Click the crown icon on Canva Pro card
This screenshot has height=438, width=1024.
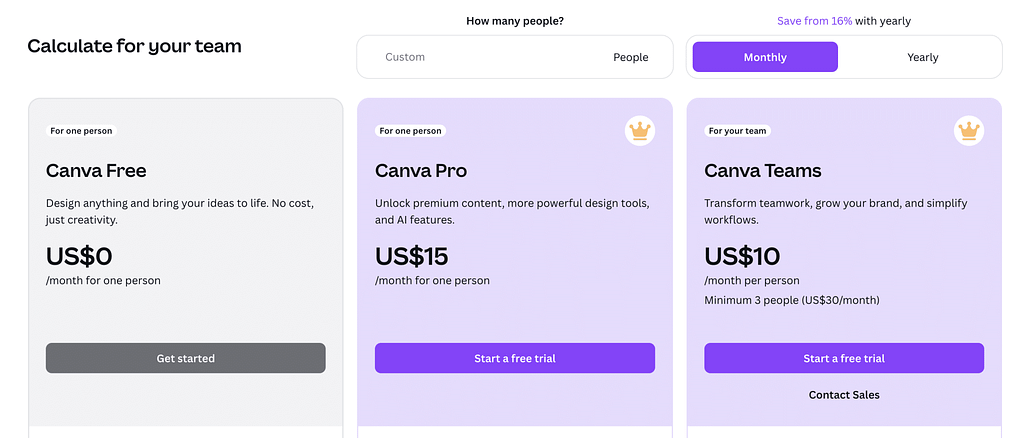(x=640, y=131)
